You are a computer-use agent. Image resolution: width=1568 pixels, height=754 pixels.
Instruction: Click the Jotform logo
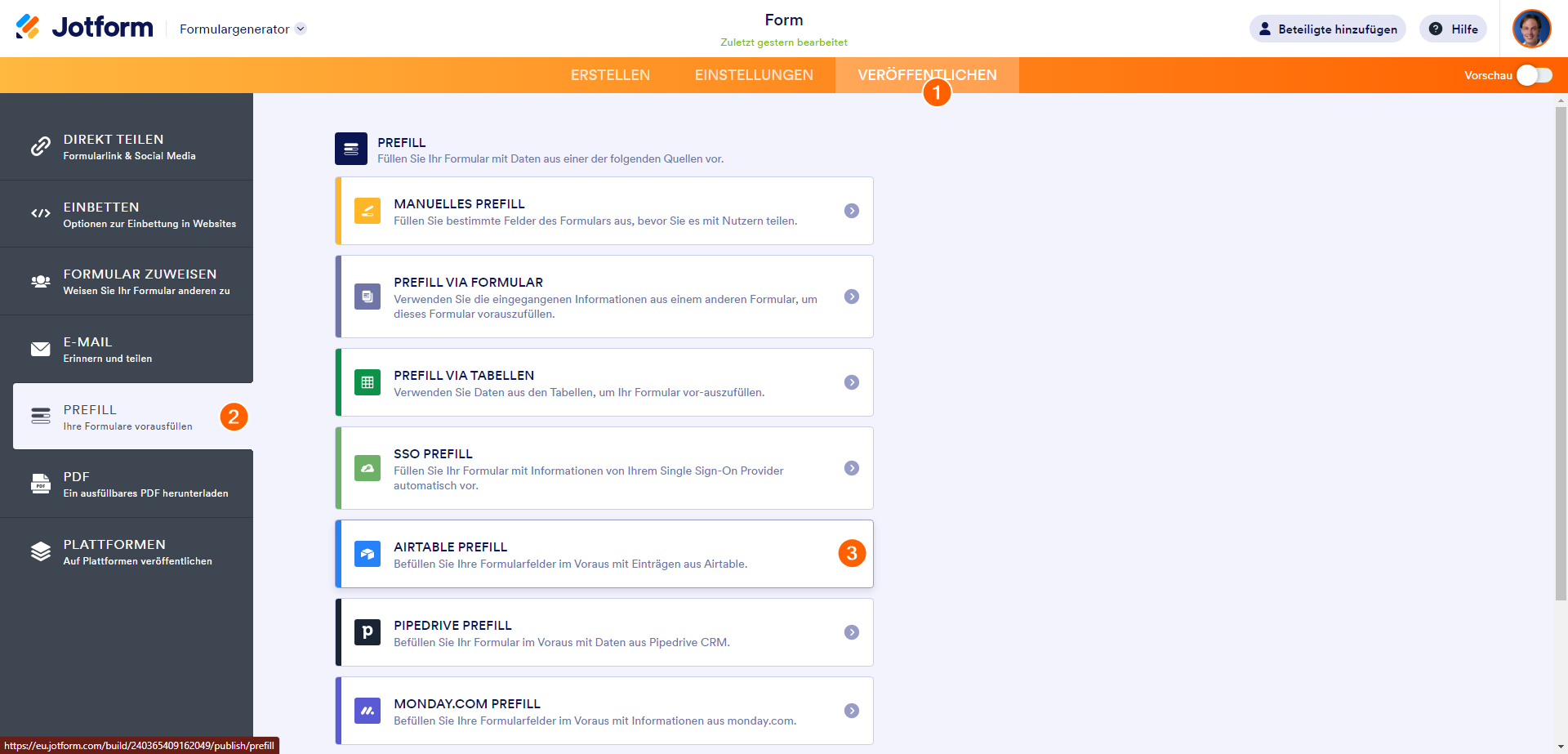click(84, 28)
